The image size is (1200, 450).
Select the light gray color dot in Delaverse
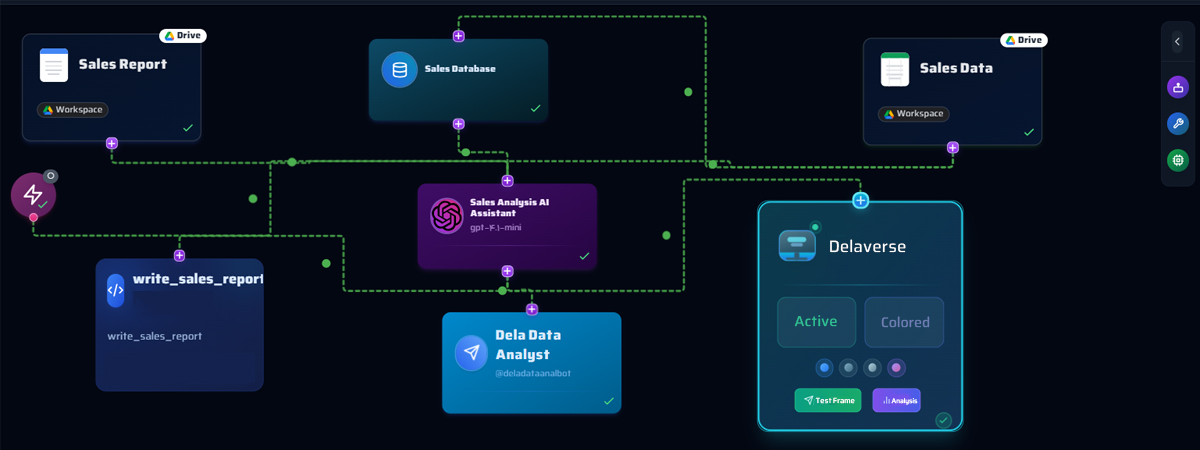[x=872, y=368]
